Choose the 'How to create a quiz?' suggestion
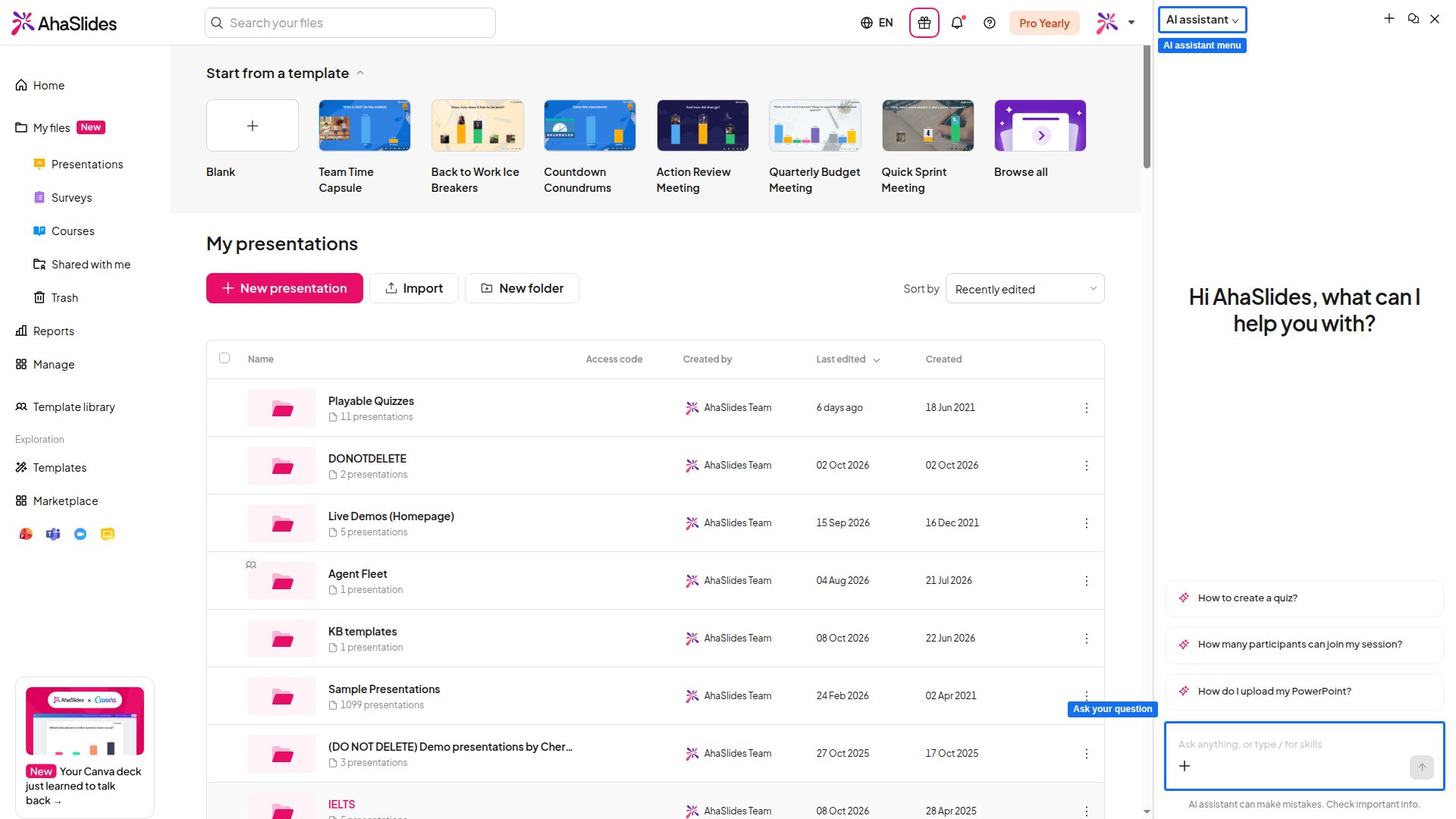The image size is (1456, 819). point(1304,598)
